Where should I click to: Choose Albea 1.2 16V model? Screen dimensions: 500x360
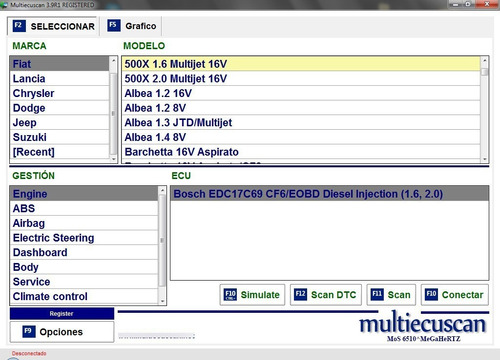[x=301, y=93]
